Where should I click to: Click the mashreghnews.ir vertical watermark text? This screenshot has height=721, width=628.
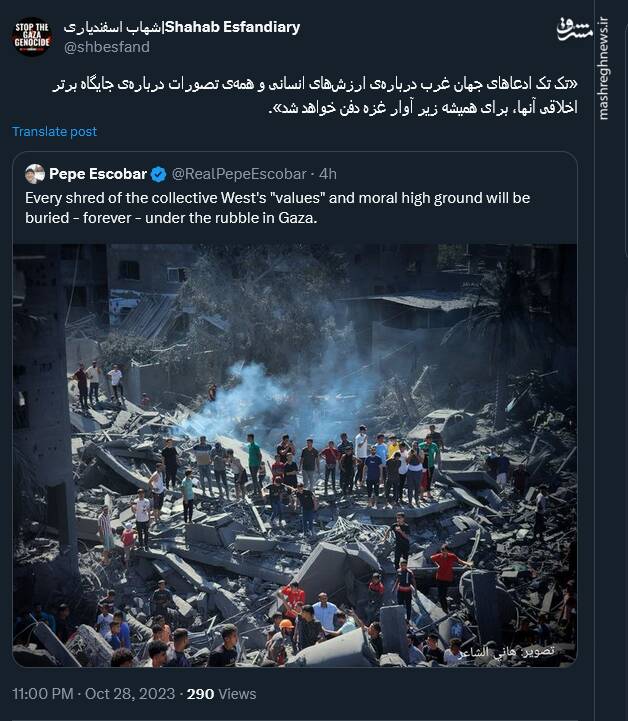pyautogui.click(x=603, y=69)
